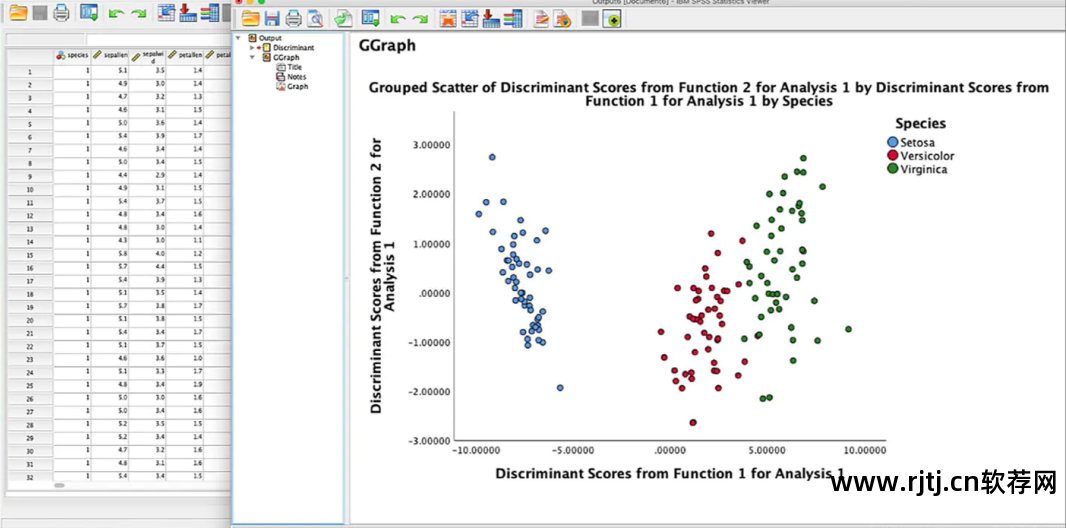
Task: Click Go to Case in Viewer toolbar
Action: click(x=470, y=18)
